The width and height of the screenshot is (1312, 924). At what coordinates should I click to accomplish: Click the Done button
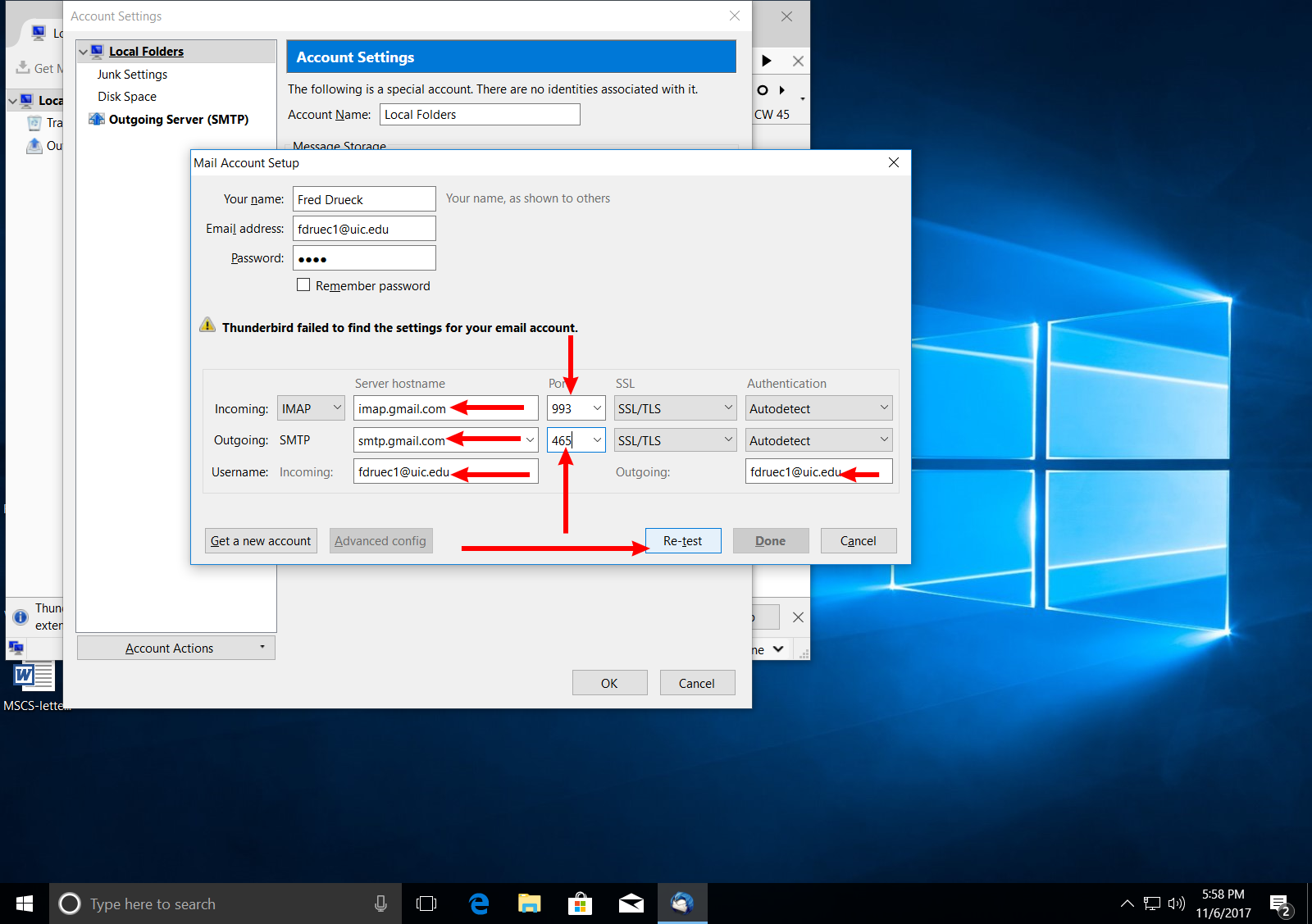(x=771, y=540)
